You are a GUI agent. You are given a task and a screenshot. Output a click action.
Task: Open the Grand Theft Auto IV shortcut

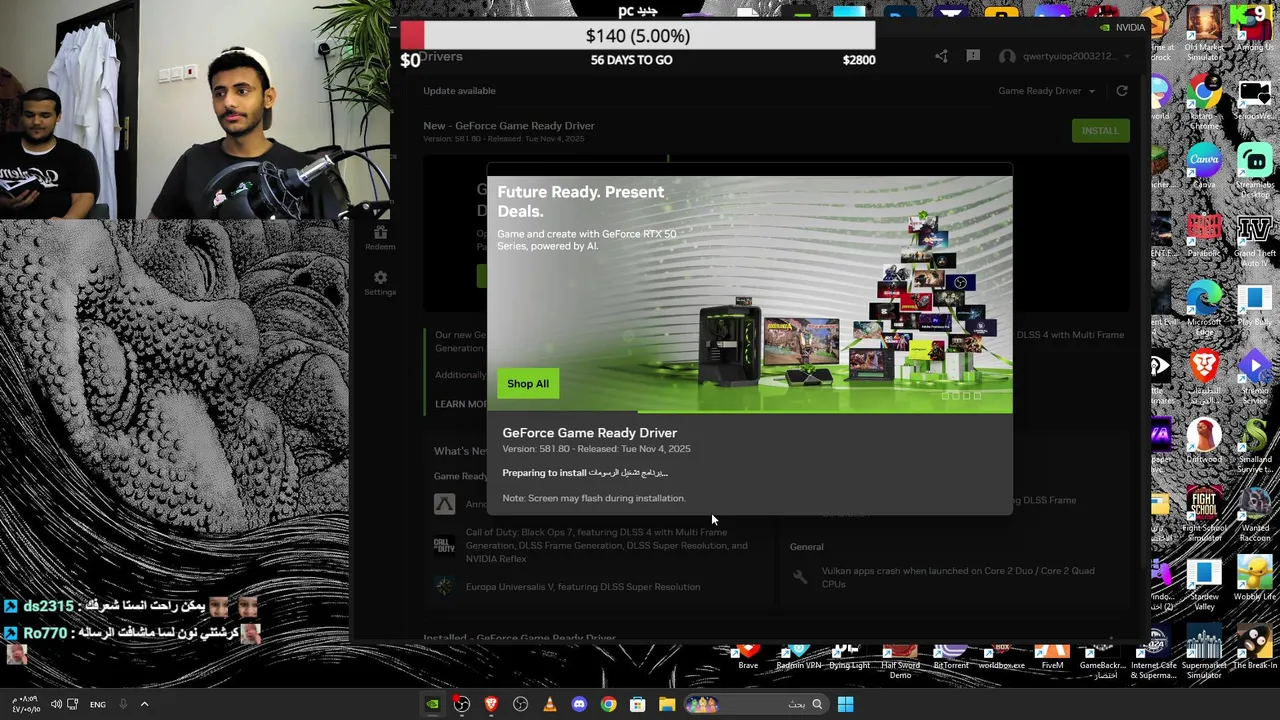[x=1254, y=240]
